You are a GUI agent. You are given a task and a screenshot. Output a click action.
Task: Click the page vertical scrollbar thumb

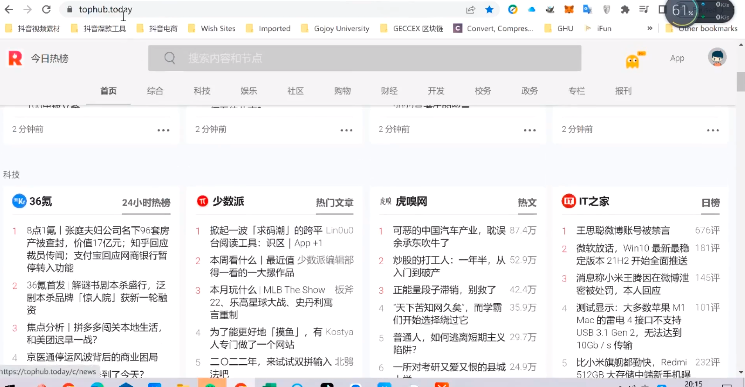click(x=741, y=81)
